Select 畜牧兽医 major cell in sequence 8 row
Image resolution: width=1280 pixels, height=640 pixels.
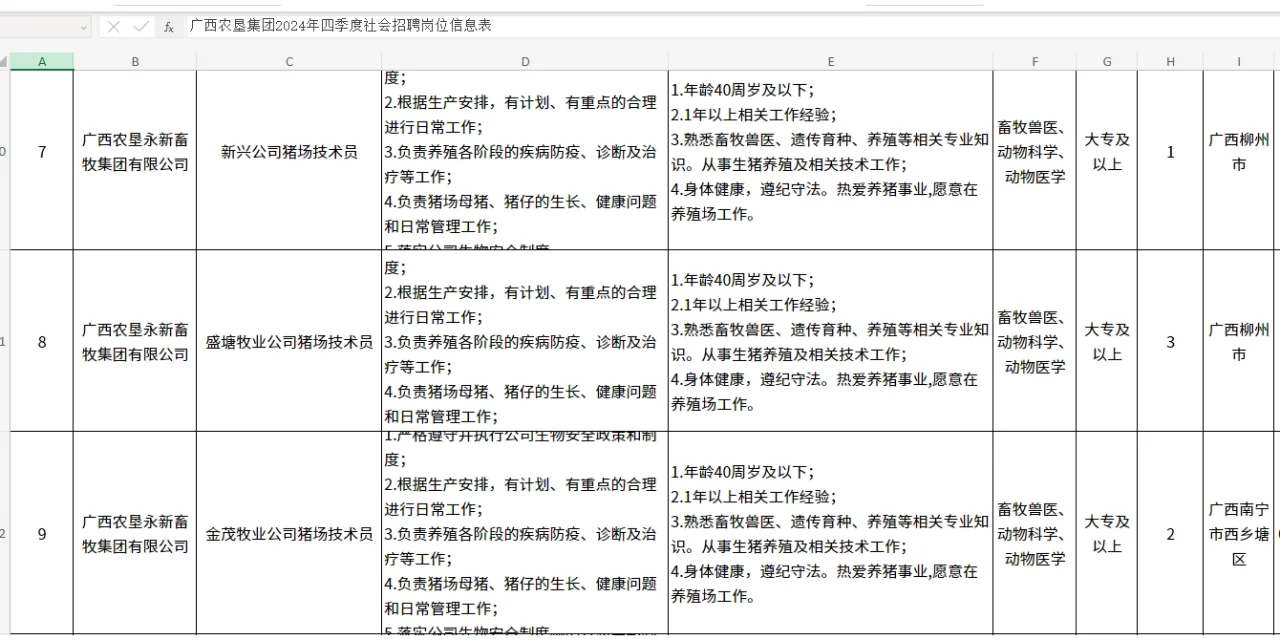pyautogui.click(x=1035, y=341)
